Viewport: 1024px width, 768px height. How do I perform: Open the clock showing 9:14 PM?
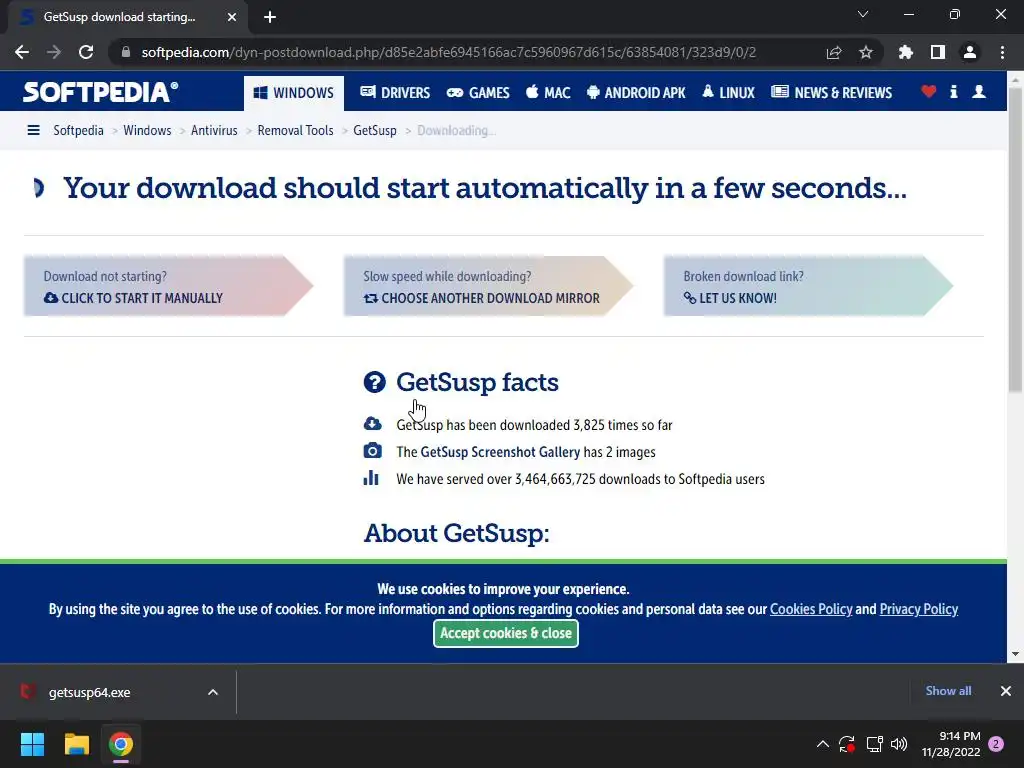[951, 744]
